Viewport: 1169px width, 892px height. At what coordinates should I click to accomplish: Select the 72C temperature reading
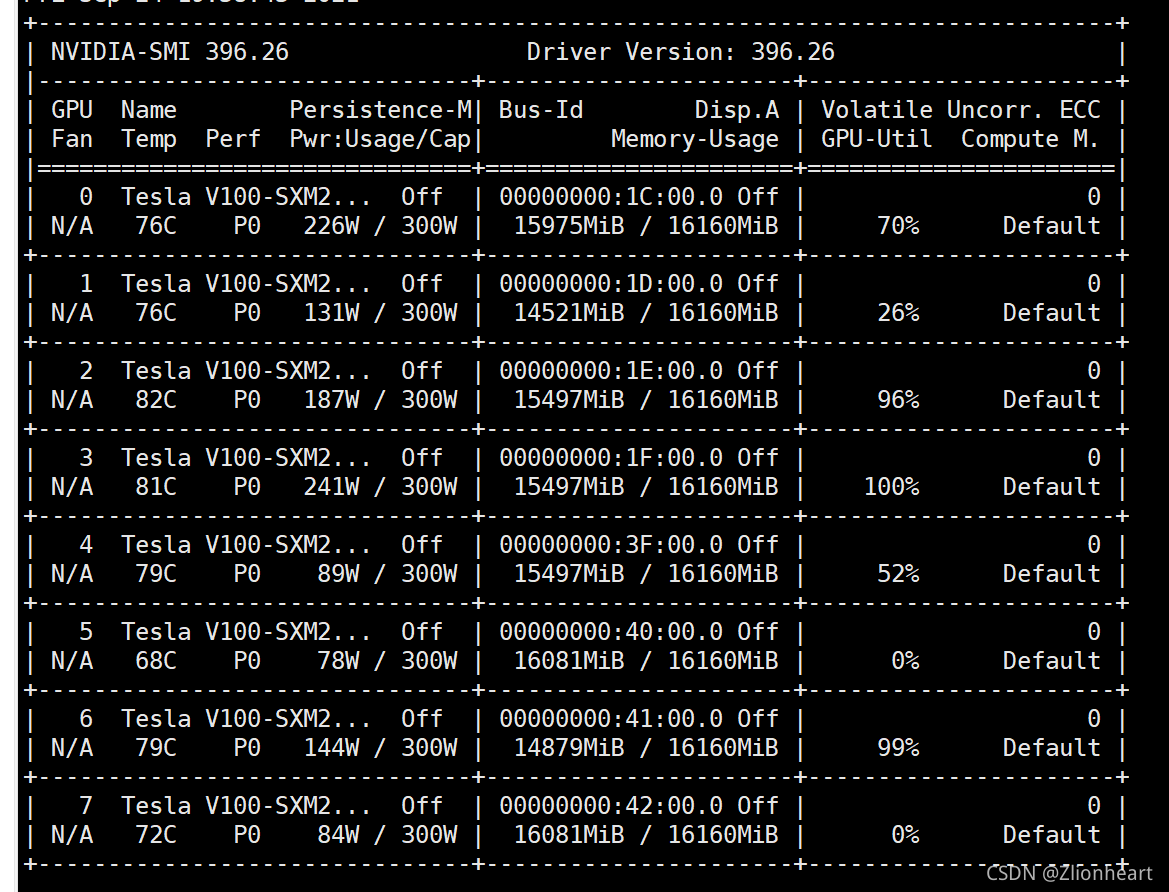click(156, 835)
